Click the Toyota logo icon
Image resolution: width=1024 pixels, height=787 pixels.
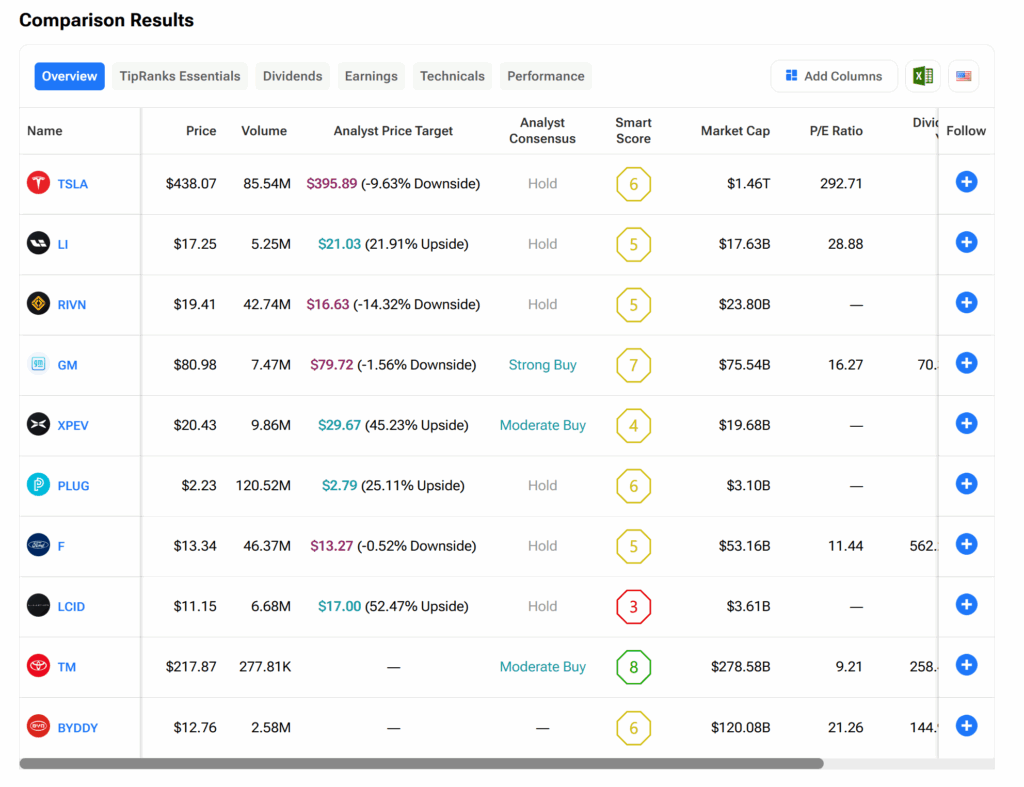[x=38, y=666]
